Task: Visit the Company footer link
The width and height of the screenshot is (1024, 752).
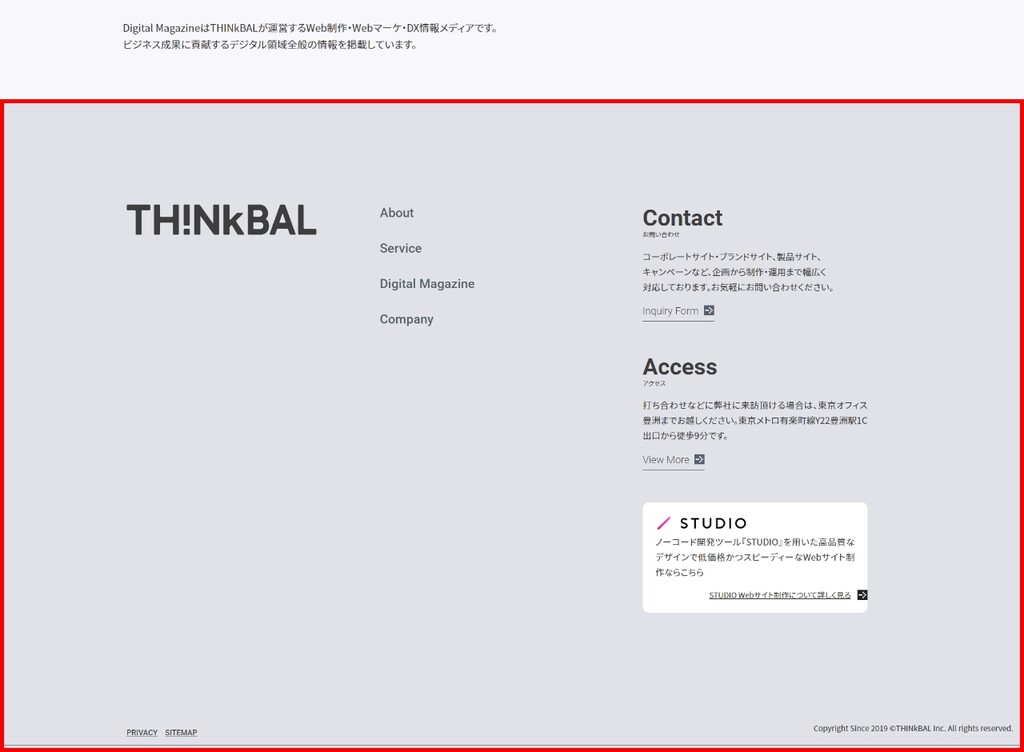Action: pyautogui.click(x=406, y=319)
